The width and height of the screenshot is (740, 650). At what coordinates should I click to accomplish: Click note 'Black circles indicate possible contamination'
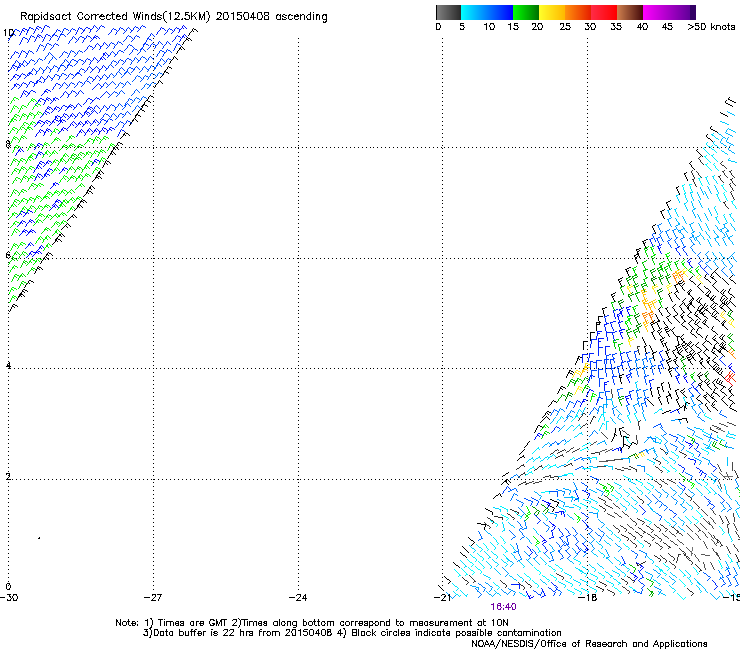pyautogui.click(x=456, y=633)
